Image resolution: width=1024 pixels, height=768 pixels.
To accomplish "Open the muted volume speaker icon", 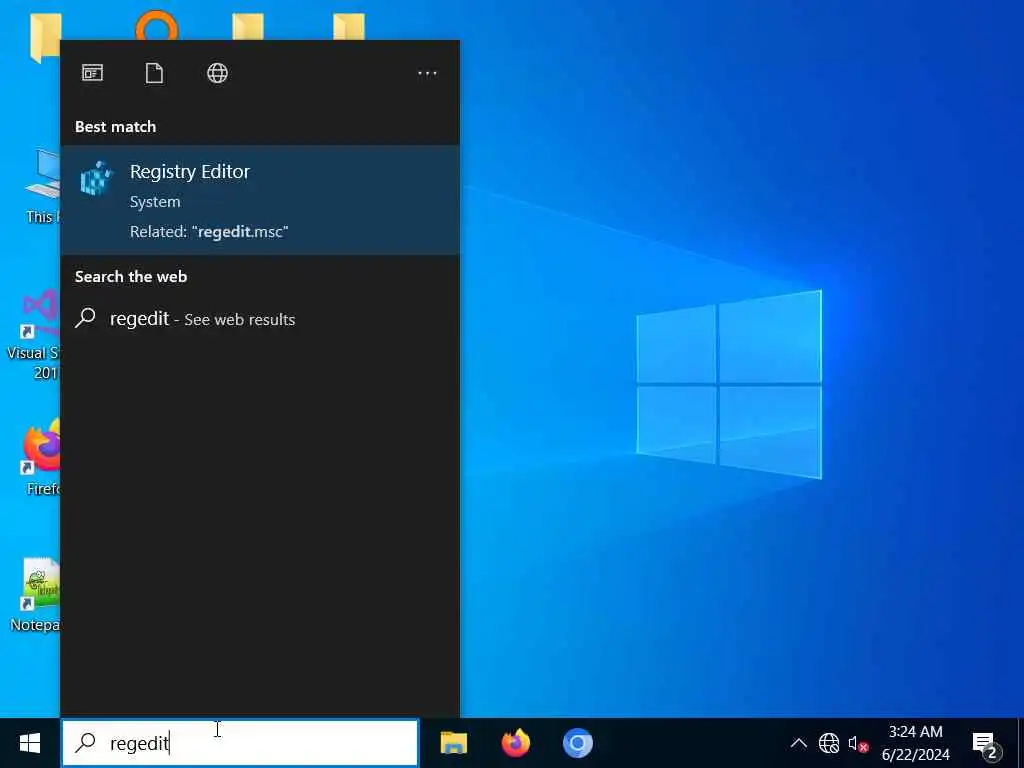I will (x=857, y=744).
